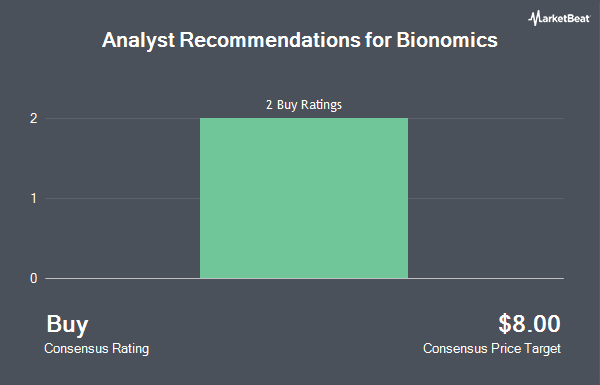600x385 pixels.
Task: Click the top edge of the green bar
Action: click(304, 118)
